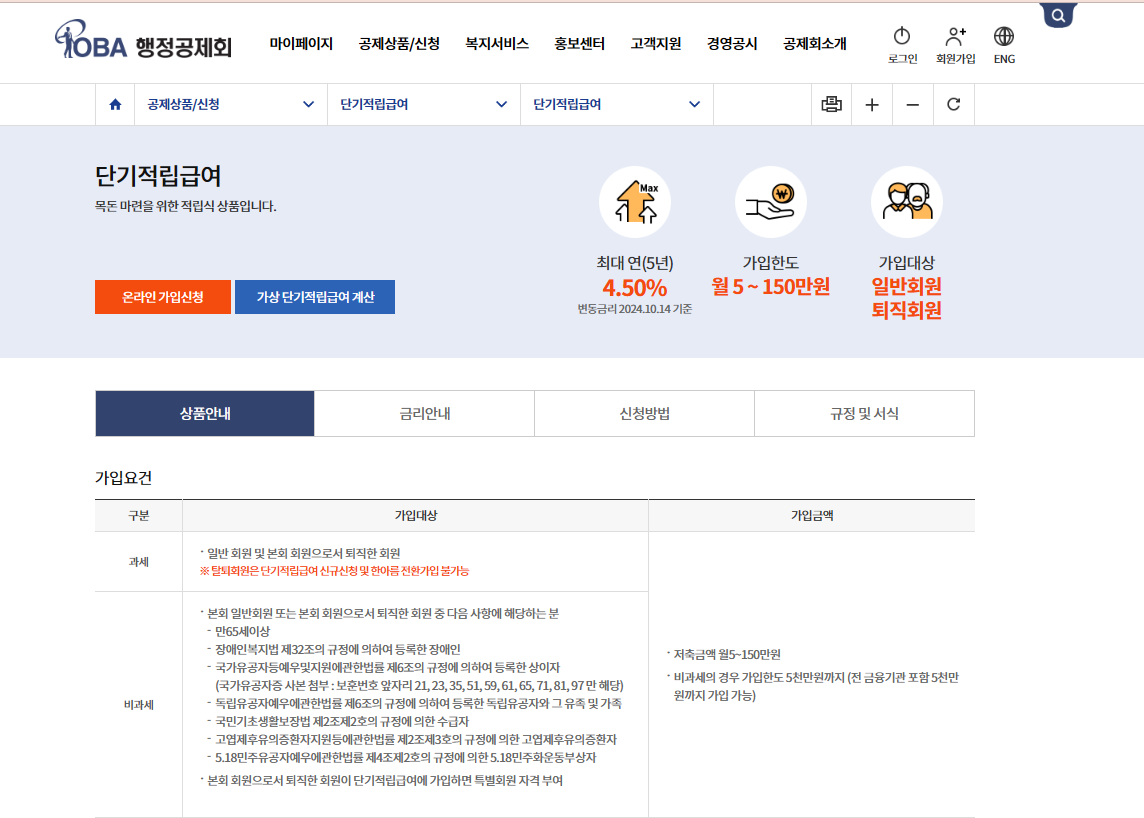This screenshot has width=1144, height=818.
Task: Switch to the 규정 및 서식 tab
Action: 865,414
